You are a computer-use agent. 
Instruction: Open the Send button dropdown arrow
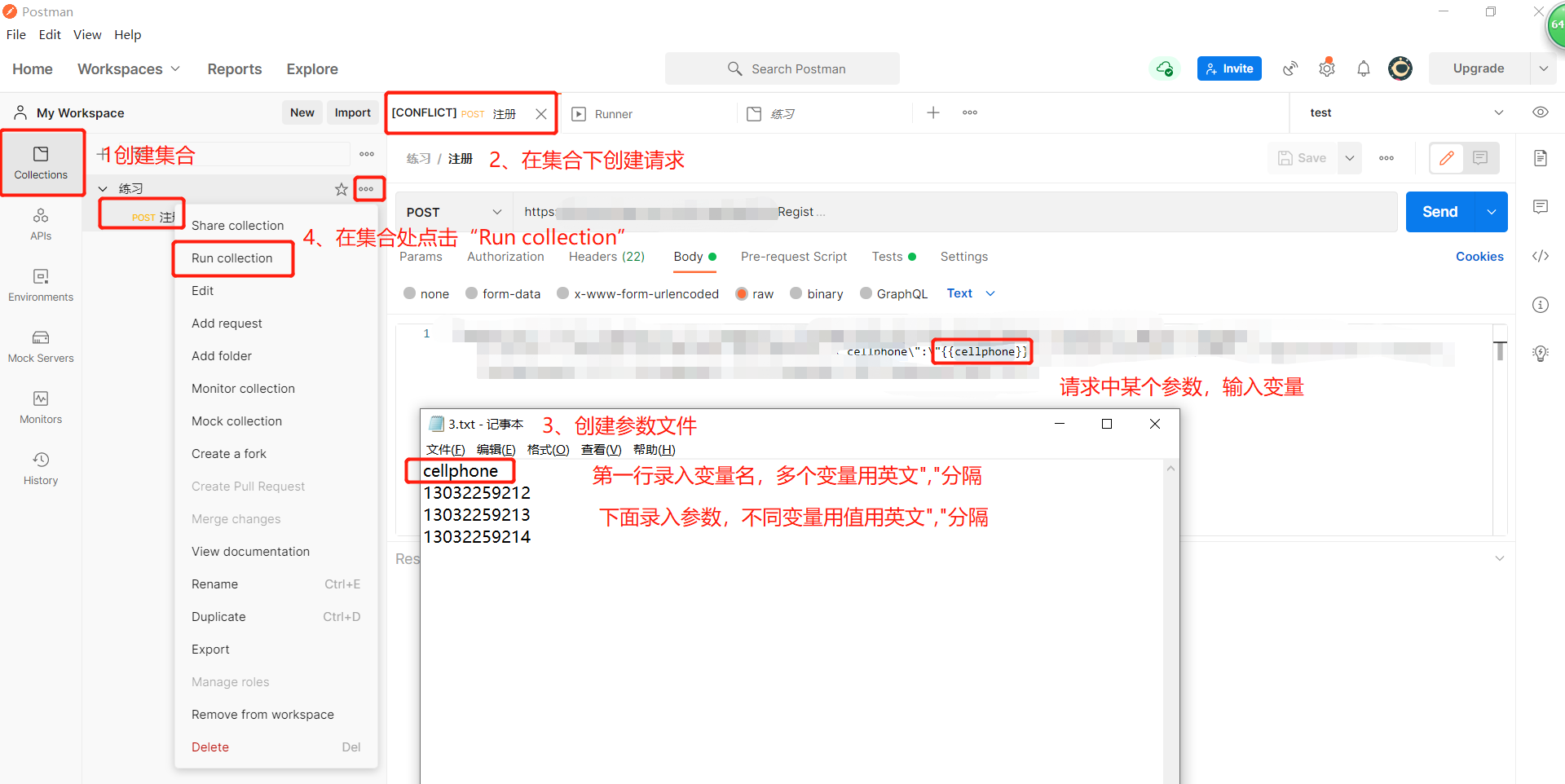[1492, 212]
